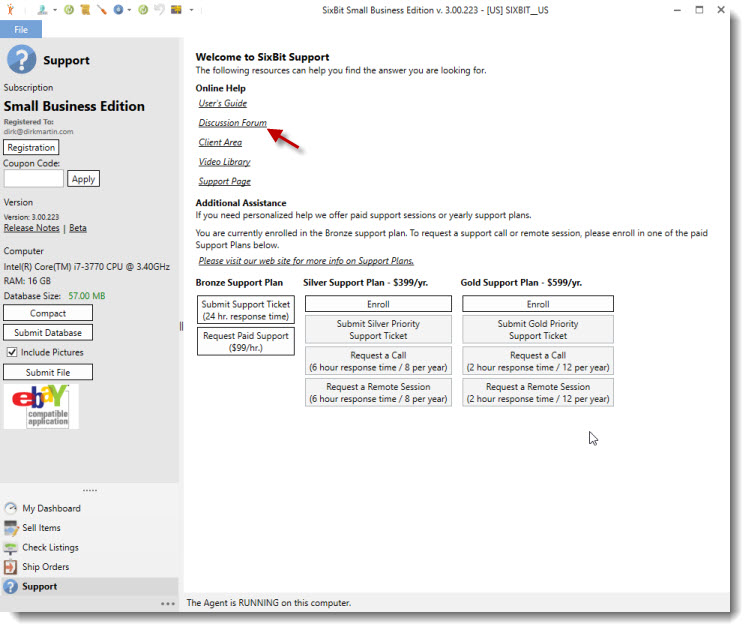Switch to Ship Orders mode
The image size is (751, 633).
[46, 567]
